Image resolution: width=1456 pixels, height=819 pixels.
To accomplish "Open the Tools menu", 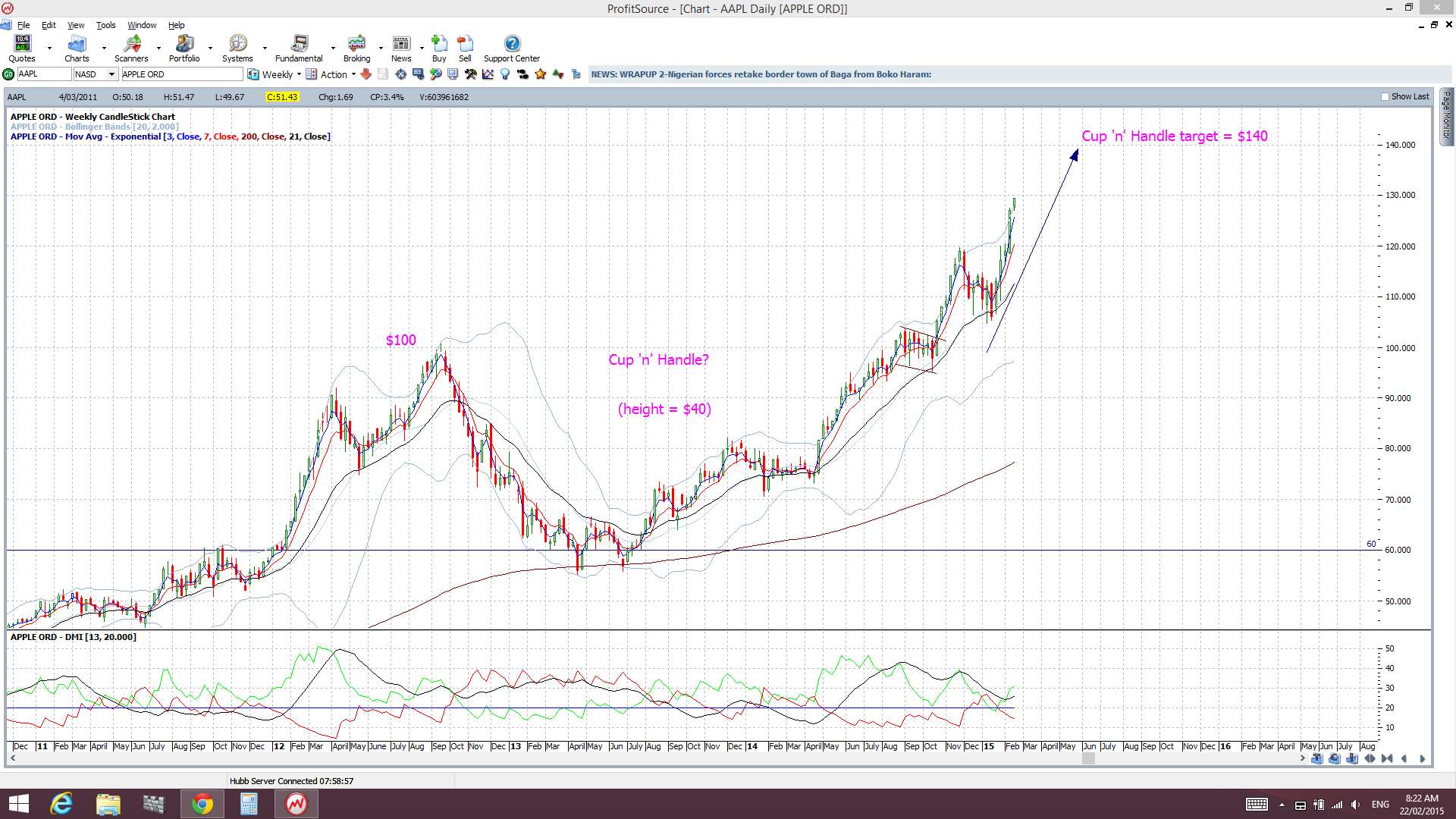I will 105,25.
